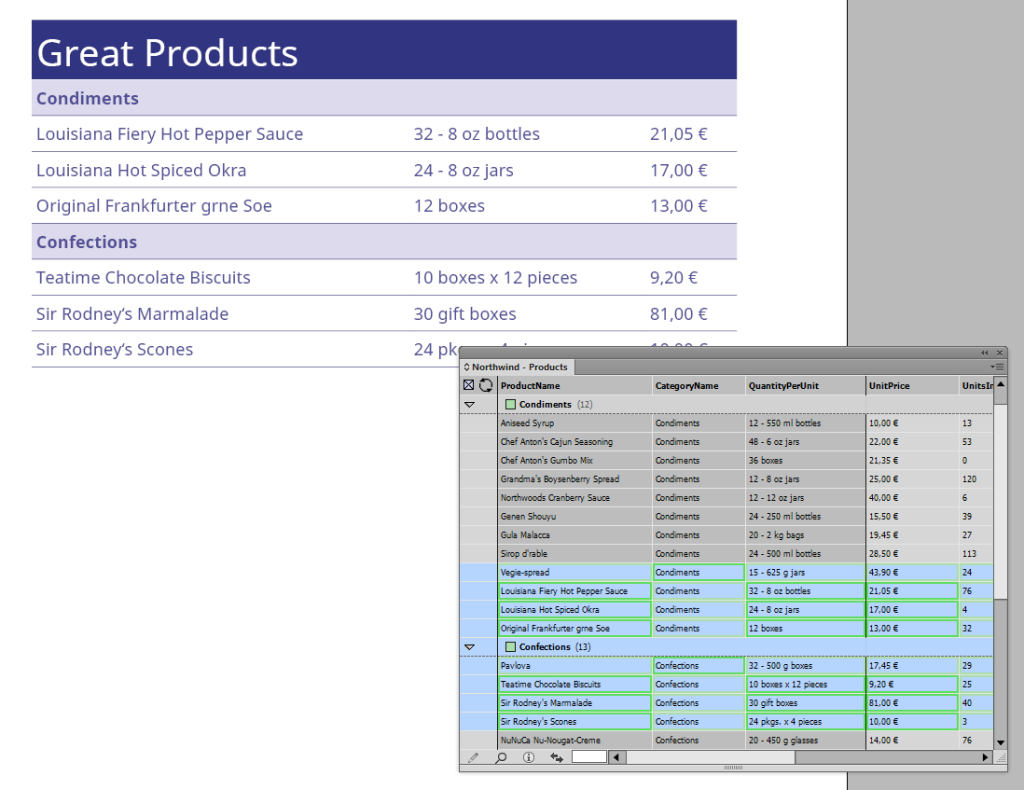This screenshot has width=1024, height=790.
Task: Click the horizontal scrollbar thumb
Action: [710, 757]
